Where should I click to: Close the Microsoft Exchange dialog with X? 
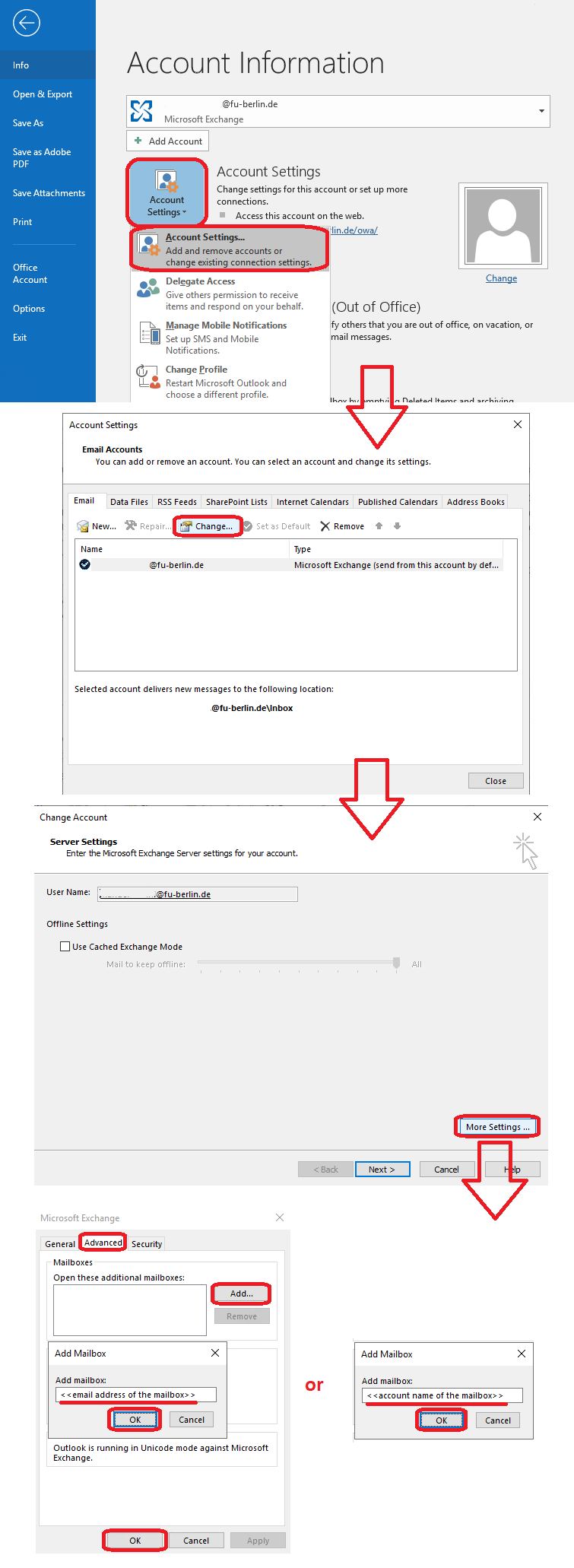click(280, 1217)
